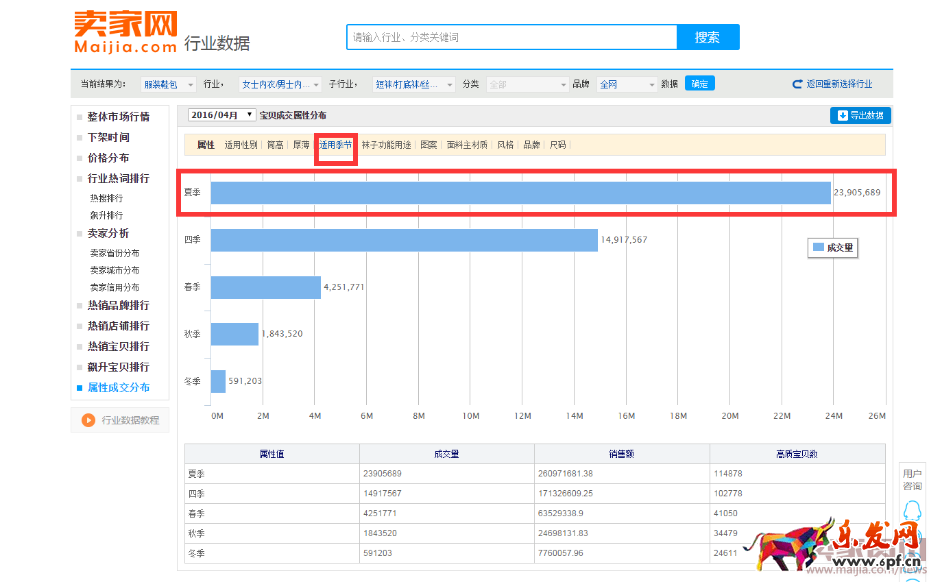Image resolution: width=931 pixels, height=582 pixels.
Task: Open 价格分布 in the left sidebar
Action: (110, 158)
